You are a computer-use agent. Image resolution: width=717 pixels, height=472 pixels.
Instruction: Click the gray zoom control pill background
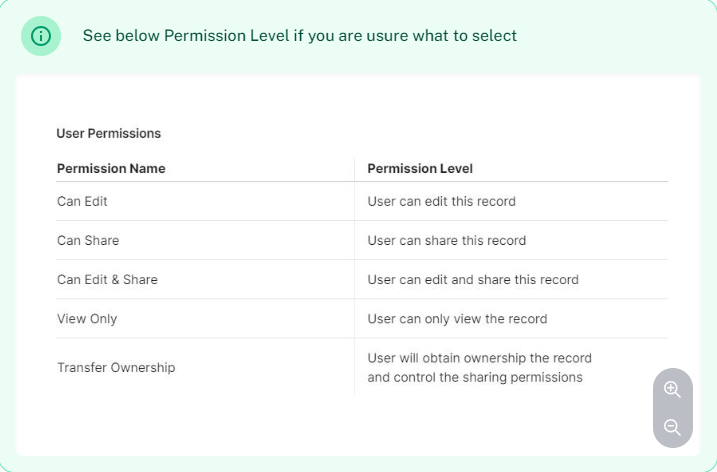coord(673,408)
